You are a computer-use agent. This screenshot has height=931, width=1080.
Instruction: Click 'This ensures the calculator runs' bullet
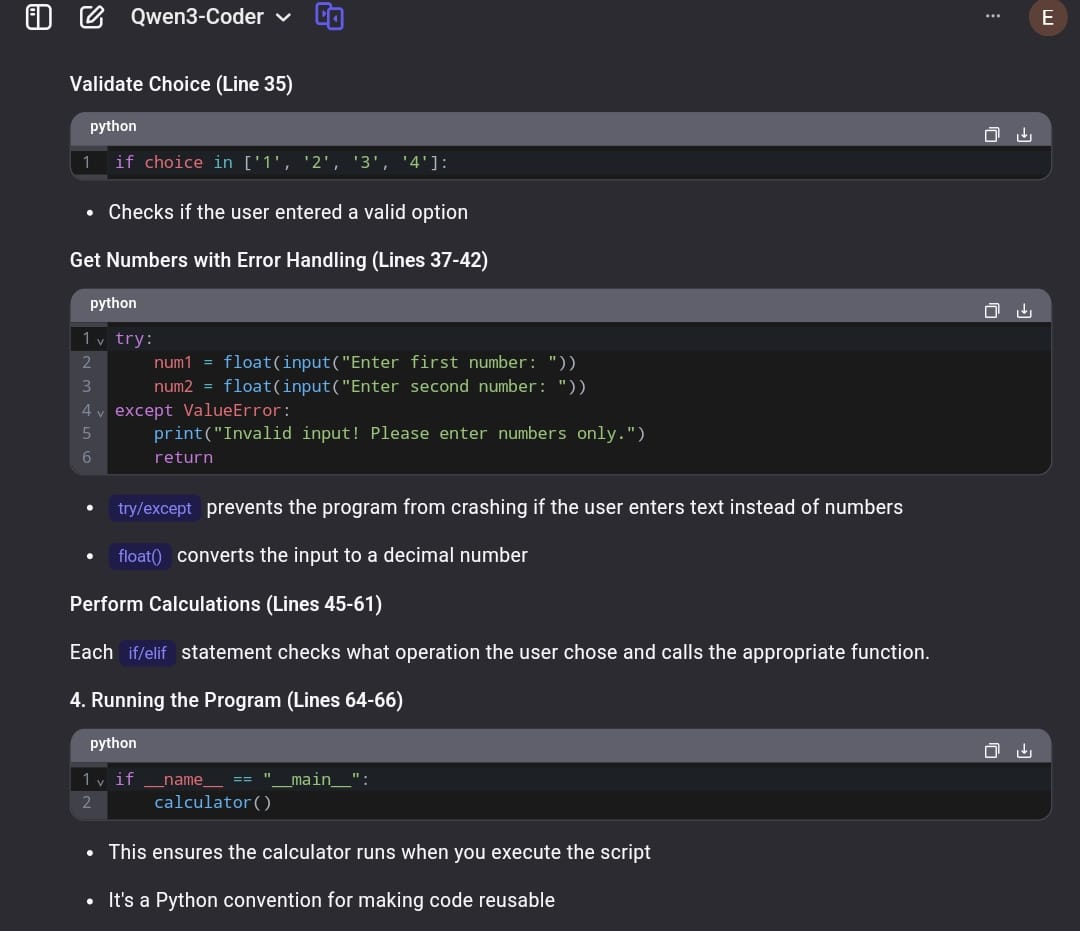click(380, 852)
